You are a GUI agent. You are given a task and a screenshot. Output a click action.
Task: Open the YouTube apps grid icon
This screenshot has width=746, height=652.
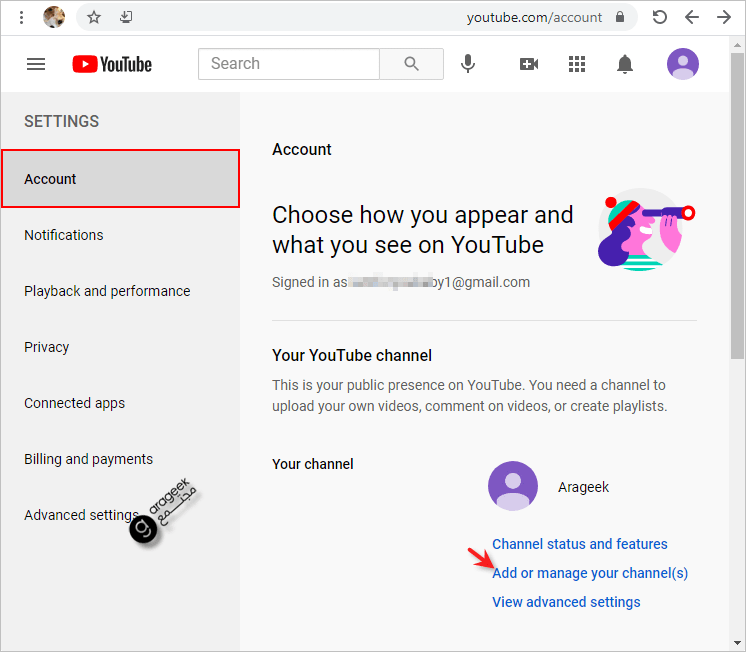577,64
